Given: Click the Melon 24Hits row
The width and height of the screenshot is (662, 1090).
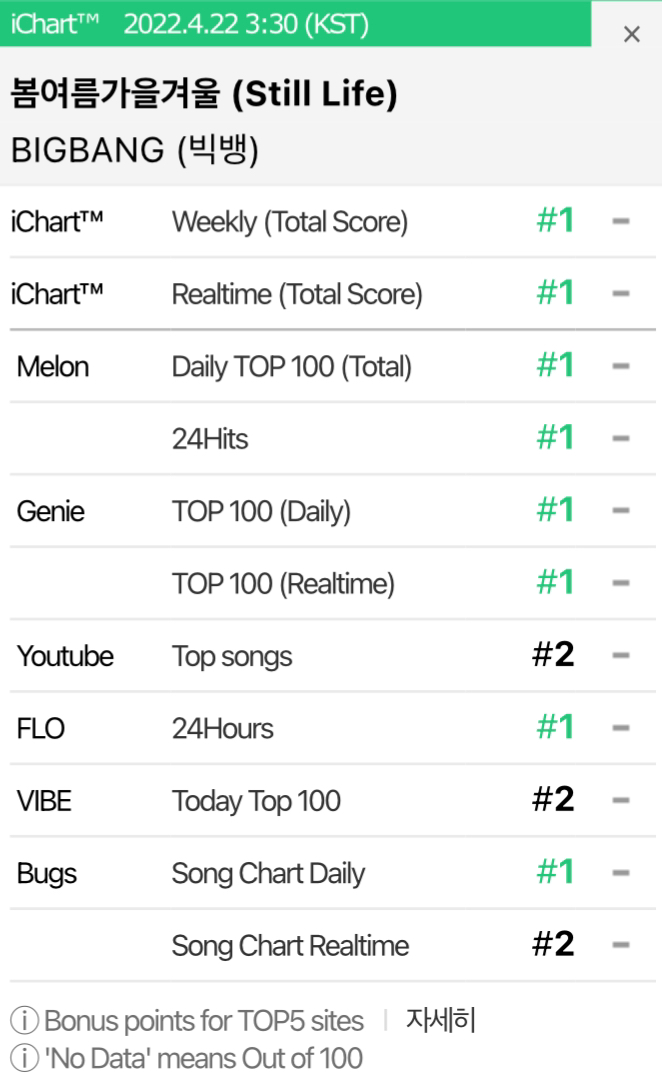Looking at the screenshot, I should coord(332,439).
